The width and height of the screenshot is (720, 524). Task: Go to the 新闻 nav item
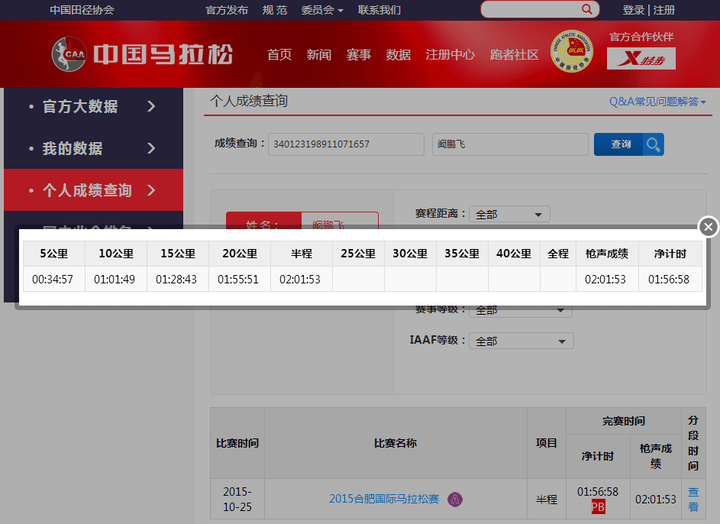319,55
